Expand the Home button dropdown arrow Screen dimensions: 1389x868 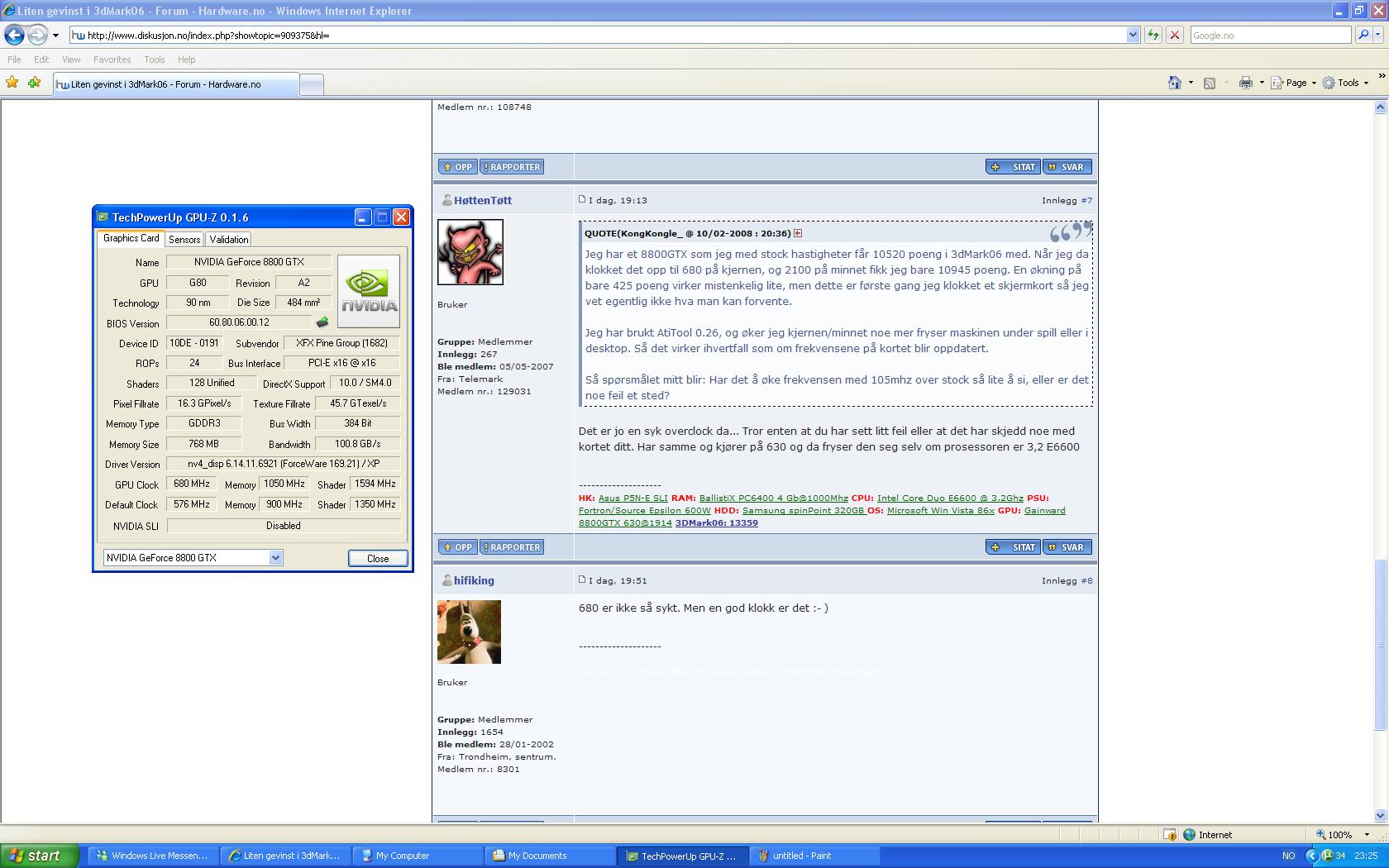click(x=1191, y=83)
